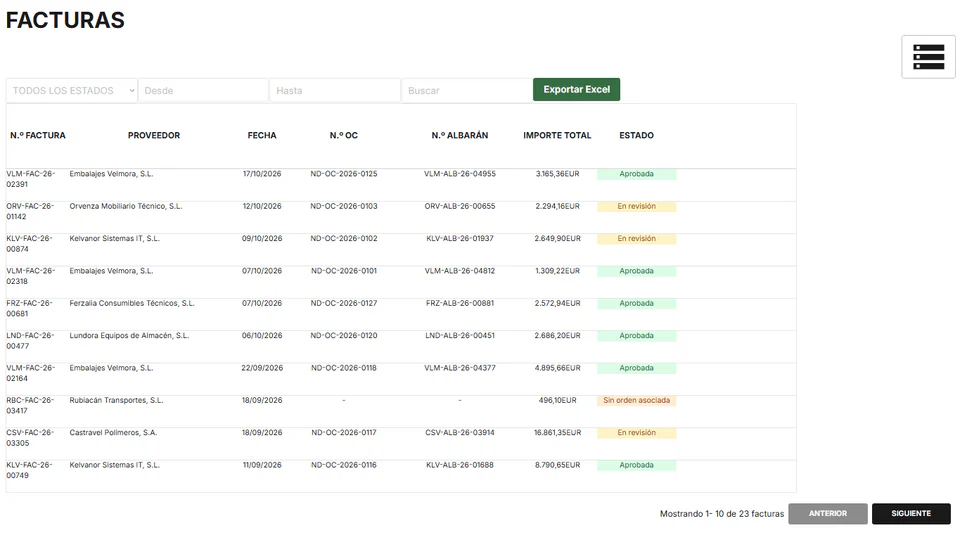Click order number ND-OC-2026-0120

pyautogui.click(x=343, y=336)
